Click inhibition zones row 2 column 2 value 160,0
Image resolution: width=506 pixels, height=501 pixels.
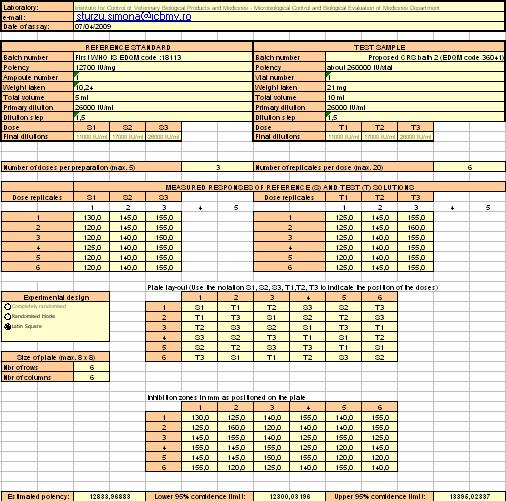coord(235,427)
